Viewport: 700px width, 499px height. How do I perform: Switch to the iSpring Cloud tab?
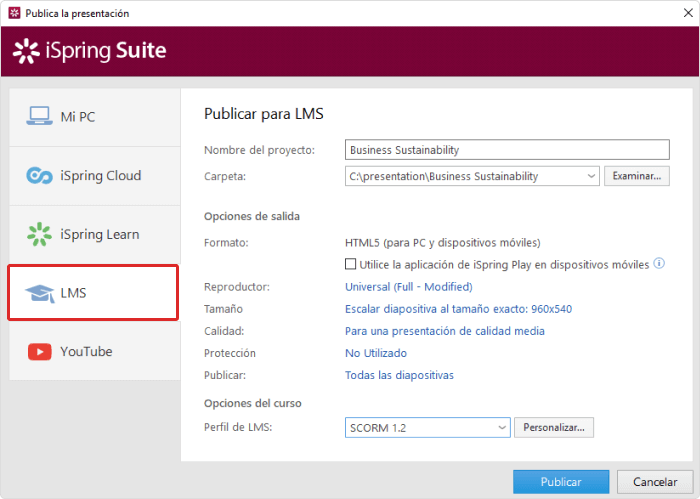(x=95, y=176)
